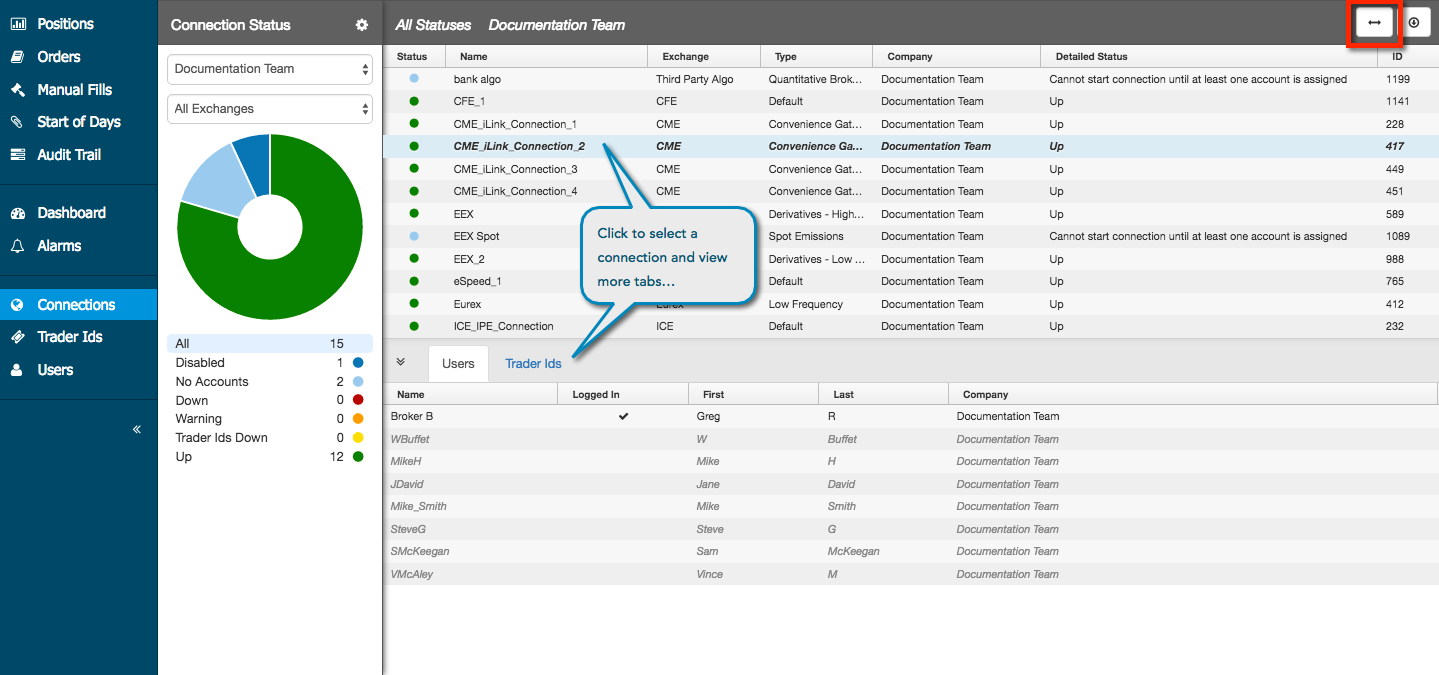Select user SMcKeegan in users list
This screenshot has height=675, width=1439.
coord(911,551)
